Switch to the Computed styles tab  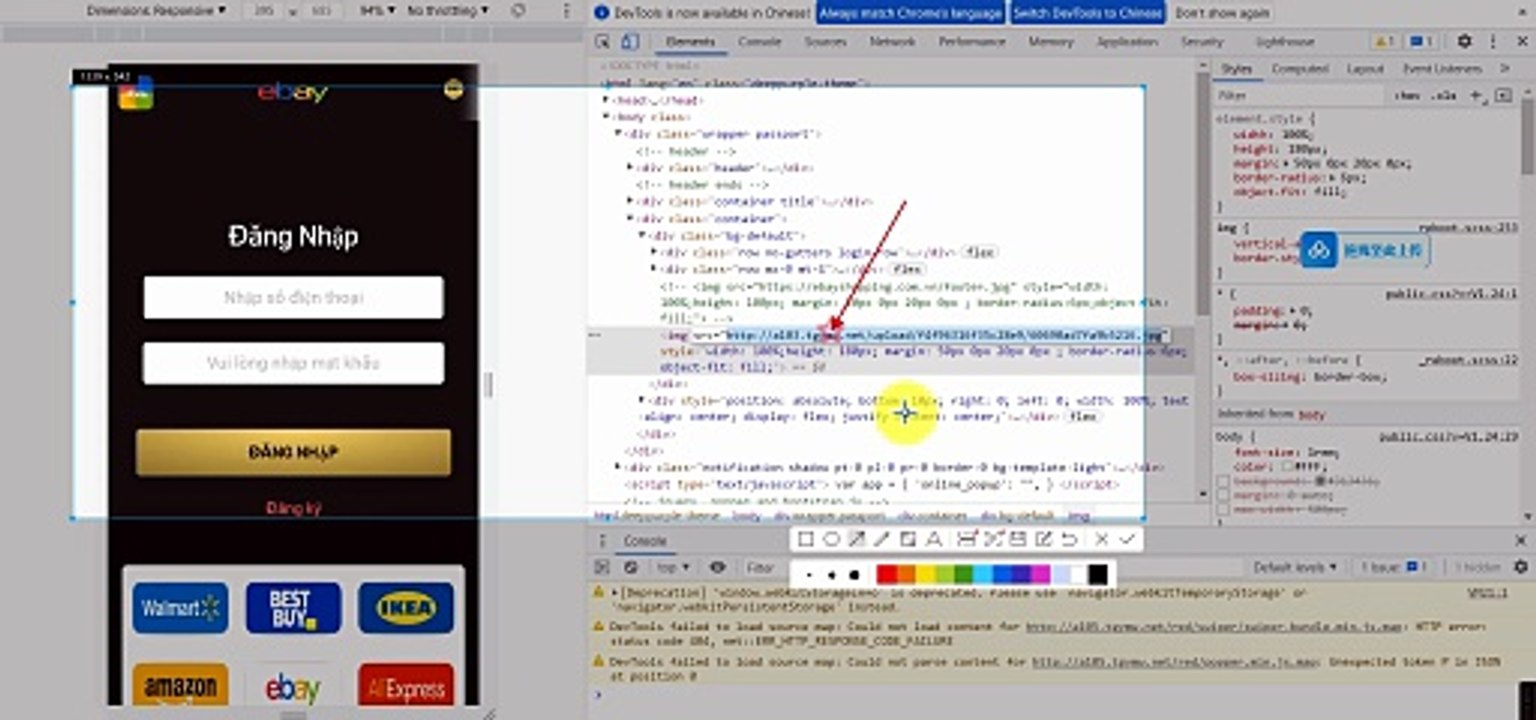point(1299,69)
